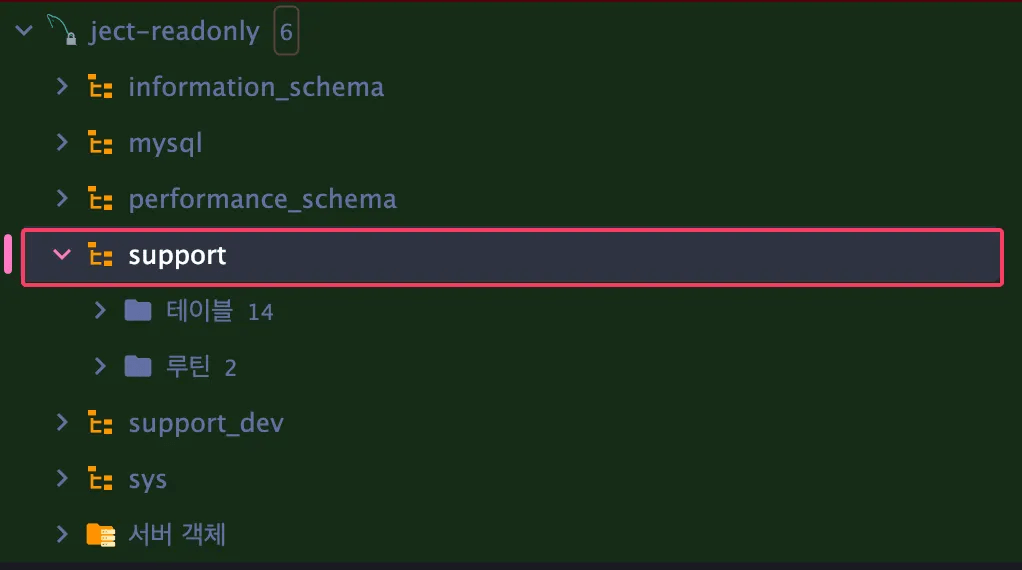This screenshot has width=1022, height=570.
Task: Click the 서버 객체 folder icon
Action: (100, 535)
